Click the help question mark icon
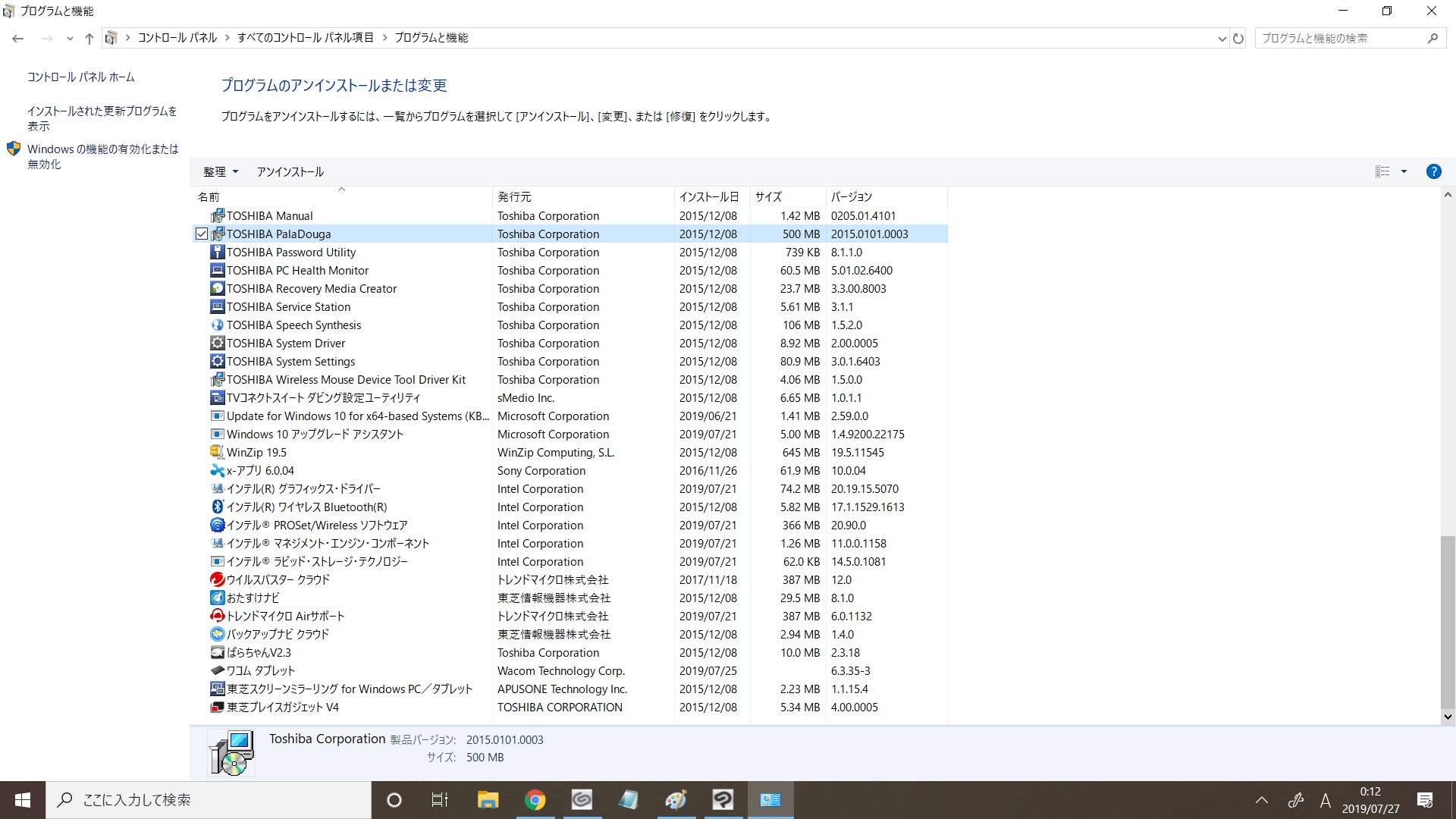The height and width of the screenshot is (819, 1456). pyautogui.click(x=1433, y=171)
